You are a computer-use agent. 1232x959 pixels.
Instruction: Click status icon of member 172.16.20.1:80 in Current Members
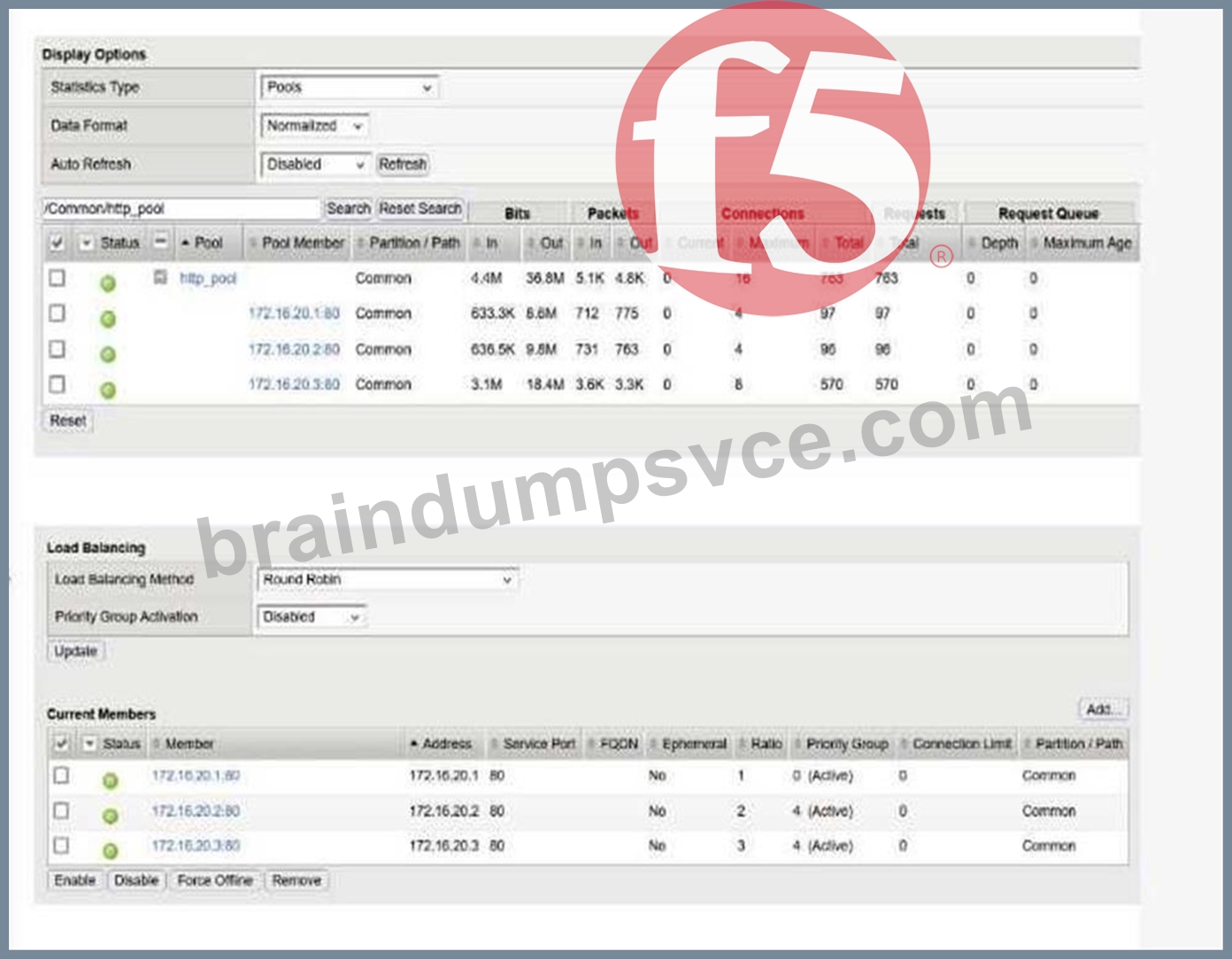[110, 781]
